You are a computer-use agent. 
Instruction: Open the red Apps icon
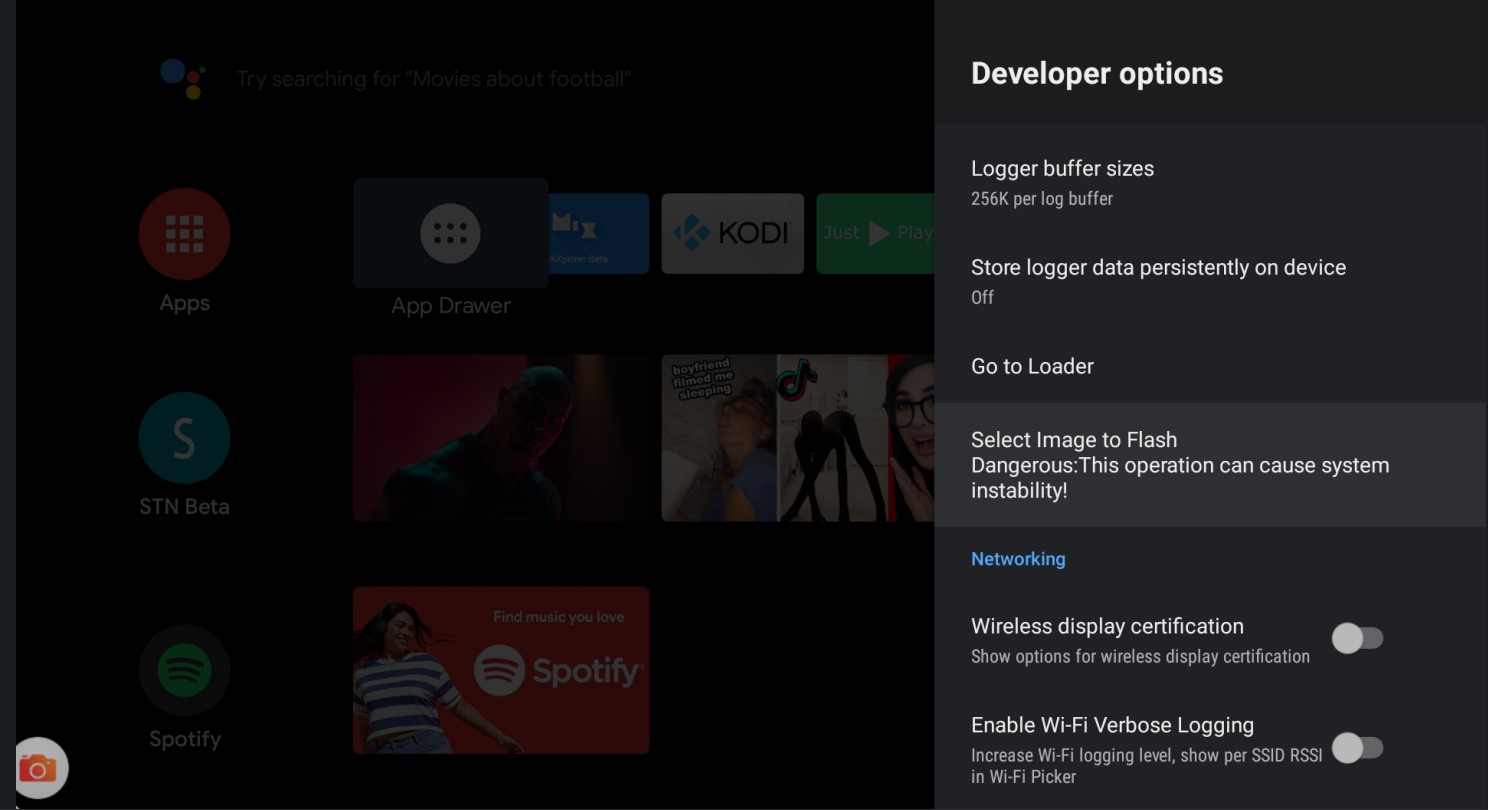pyautogui.click(x=184, y=234)
